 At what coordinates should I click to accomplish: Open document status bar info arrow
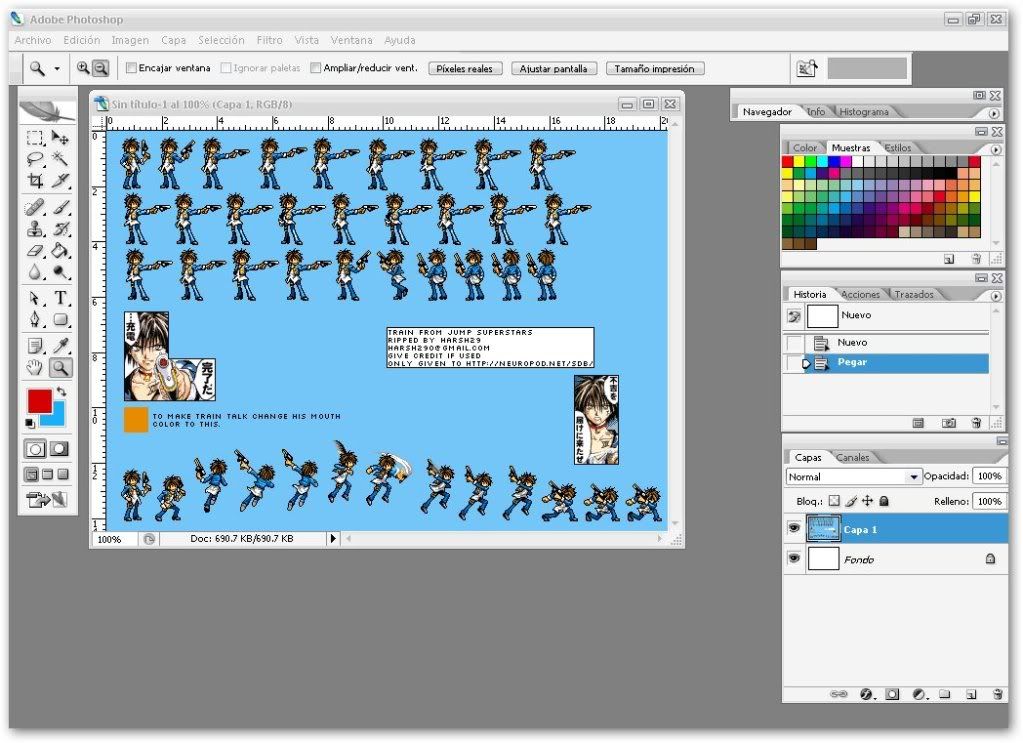tap(333, 539)
